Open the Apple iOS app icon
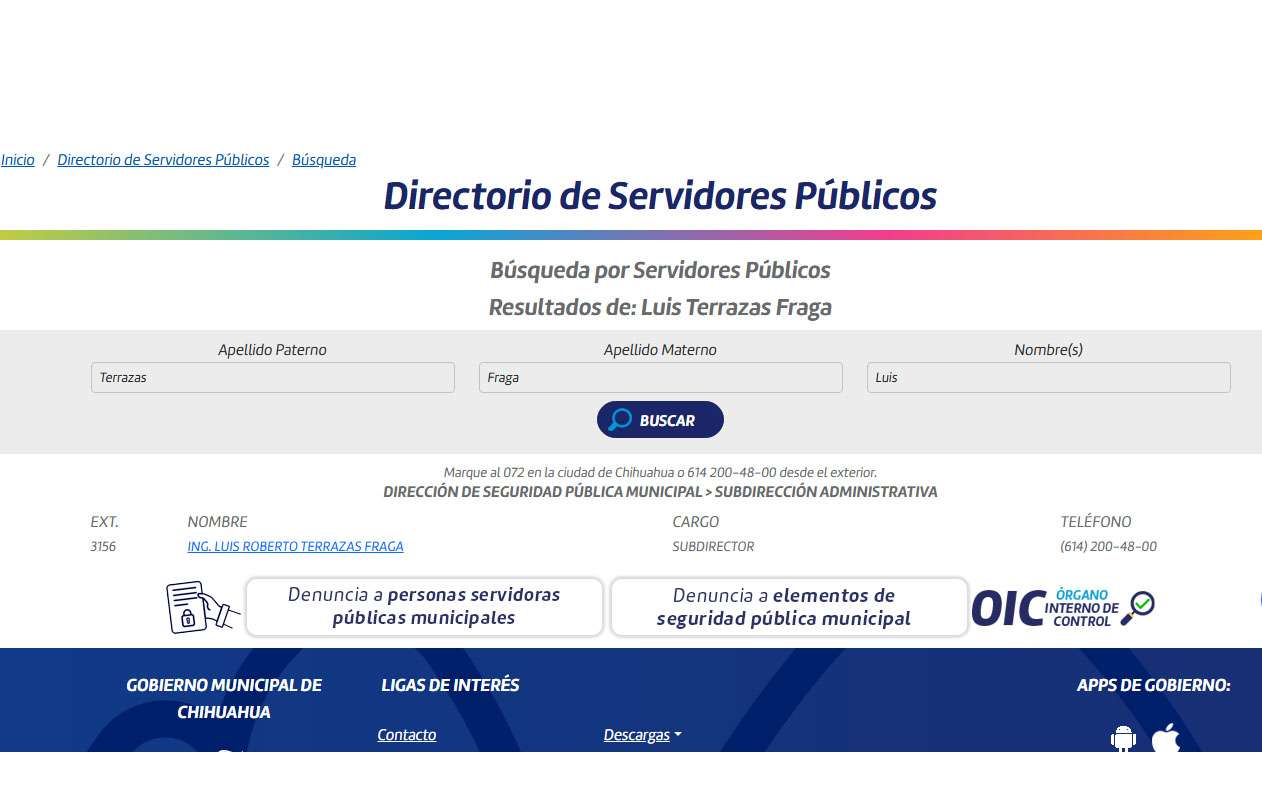Screen dimensions: 1262x794 pyautogui.click(x=1165, y=739)
